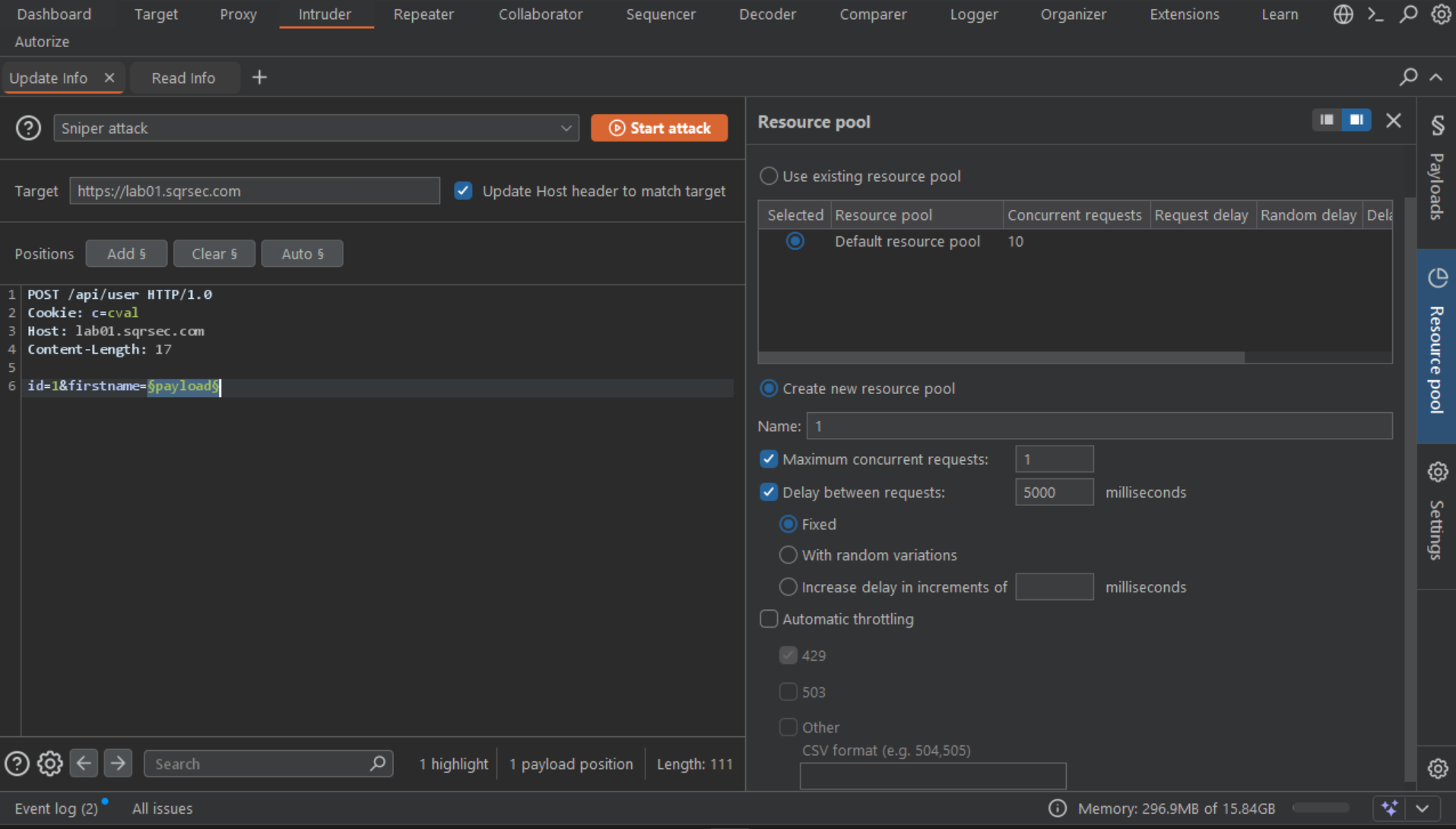Open request editor settings gear icon
Viewport: 1456px width, 829px height.
[50, 764]
